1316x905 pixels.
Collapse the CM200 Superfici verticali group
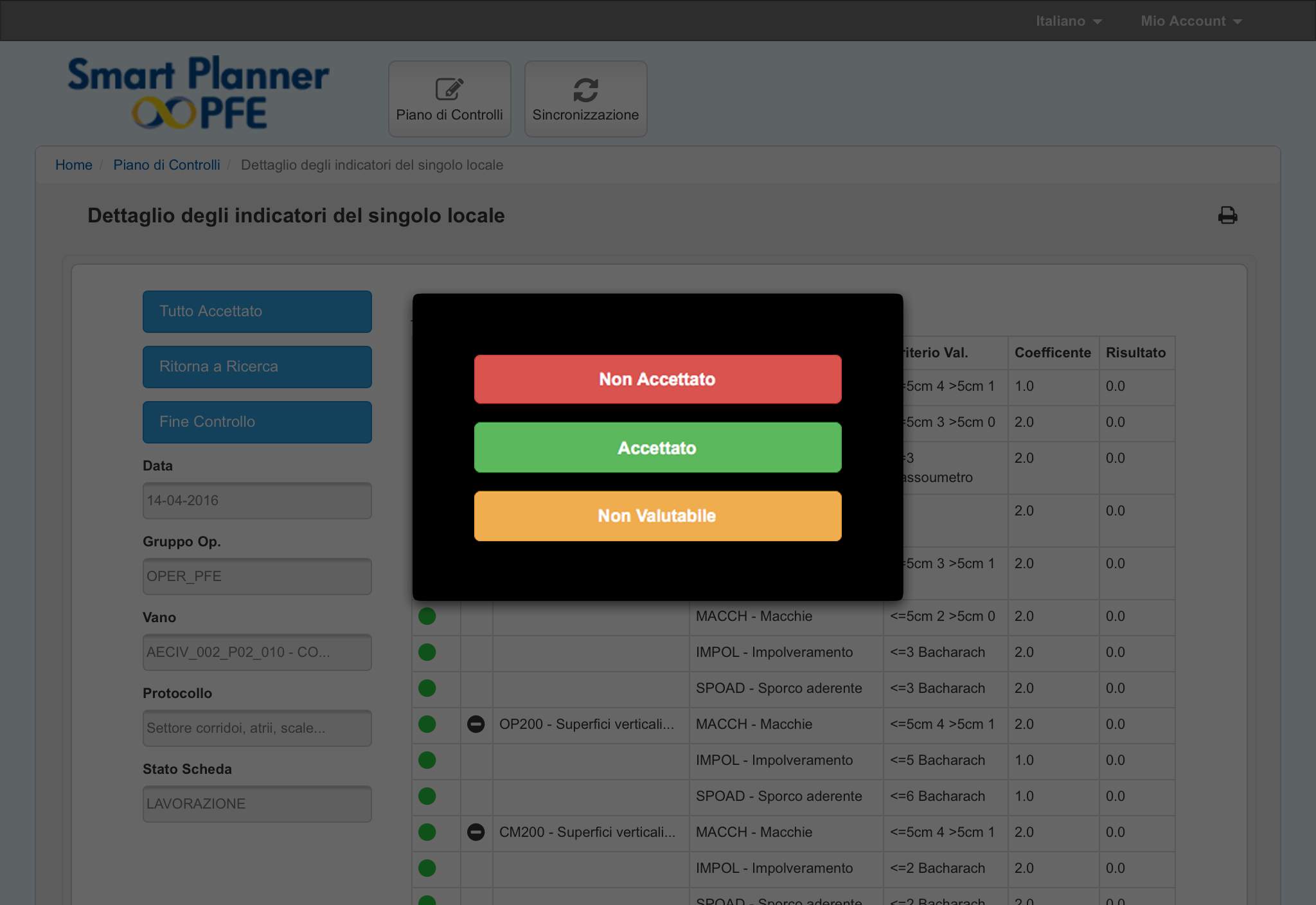[x=476, y=832]
